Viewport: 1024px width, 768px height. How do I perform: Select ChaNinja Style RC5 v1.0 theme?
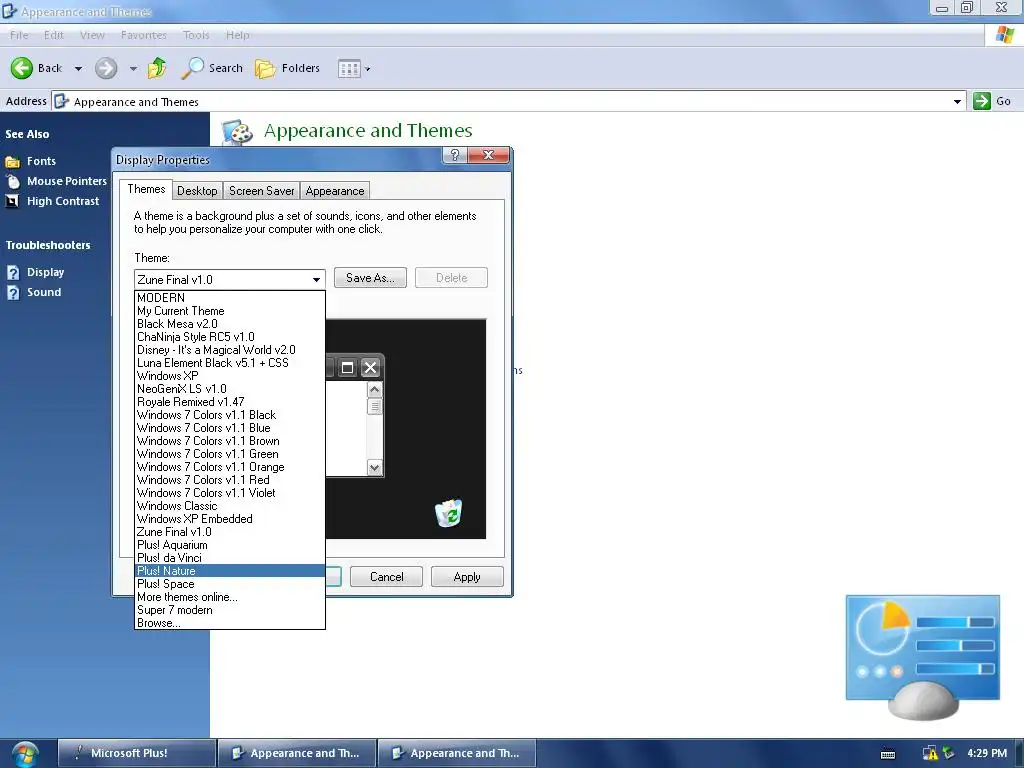(229, 337)
